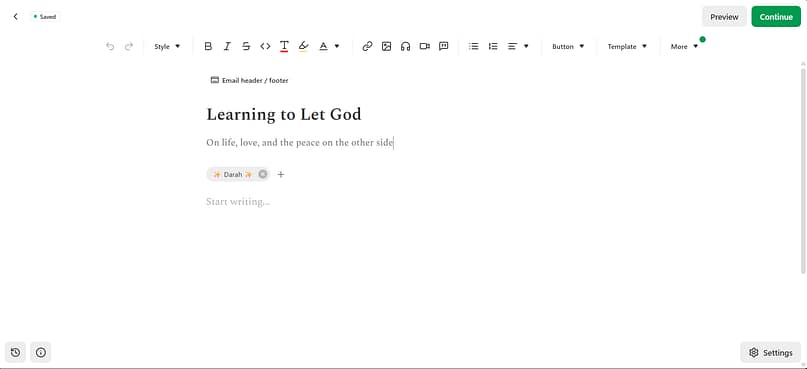Viewport: 807px width, 369px height.
Task: Open the Style dropdown
Action: coord(167,46)
